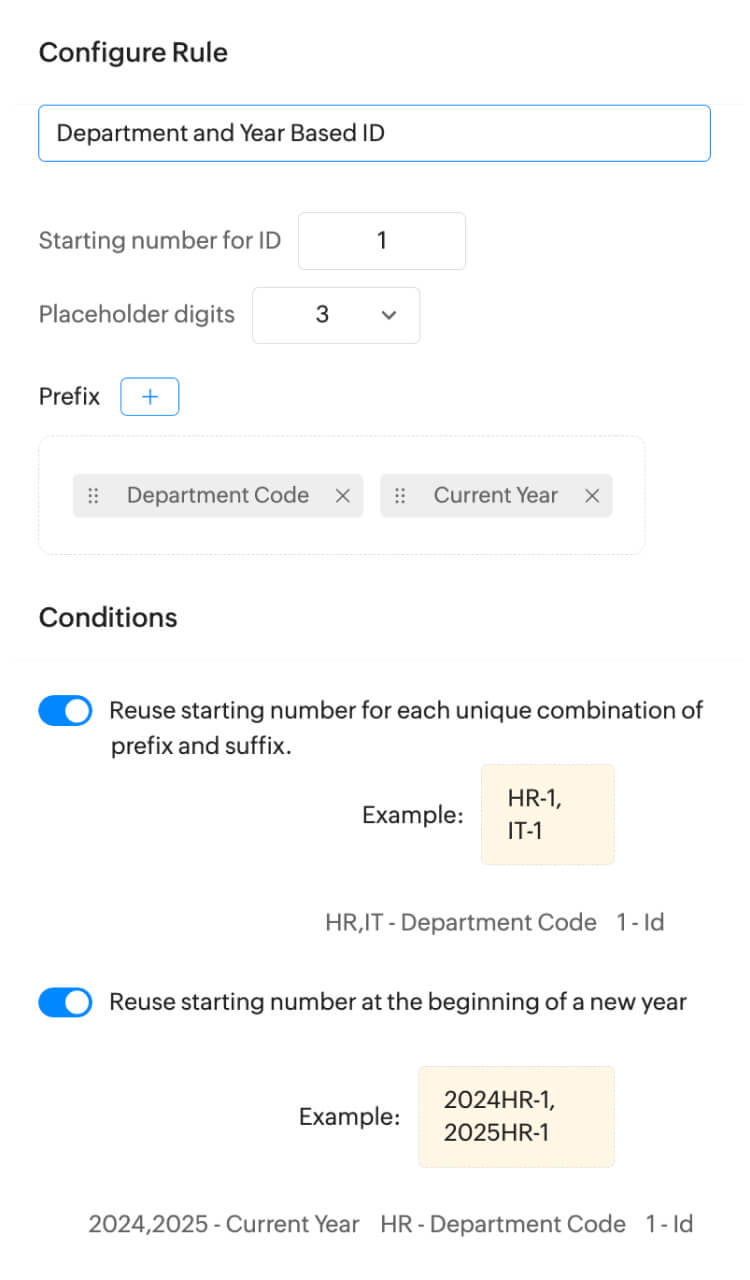The width and height of the screenshot is (750, 1280).
Task: Click the Configure Rule heading
Action: click(x=133, y=53)
